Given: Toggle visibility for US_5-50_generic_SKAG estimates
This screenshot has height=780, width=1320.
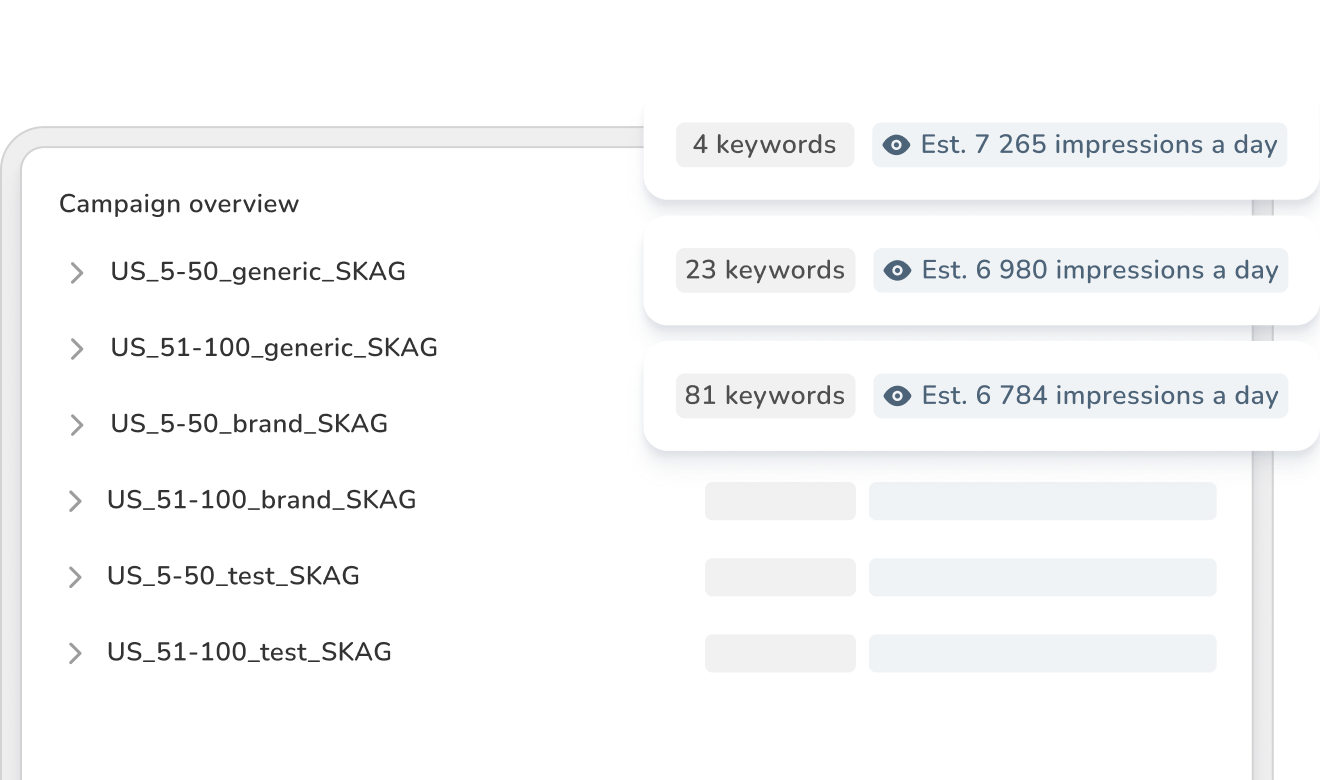Looking at the screenshot, I should click(x=895, y=145).
